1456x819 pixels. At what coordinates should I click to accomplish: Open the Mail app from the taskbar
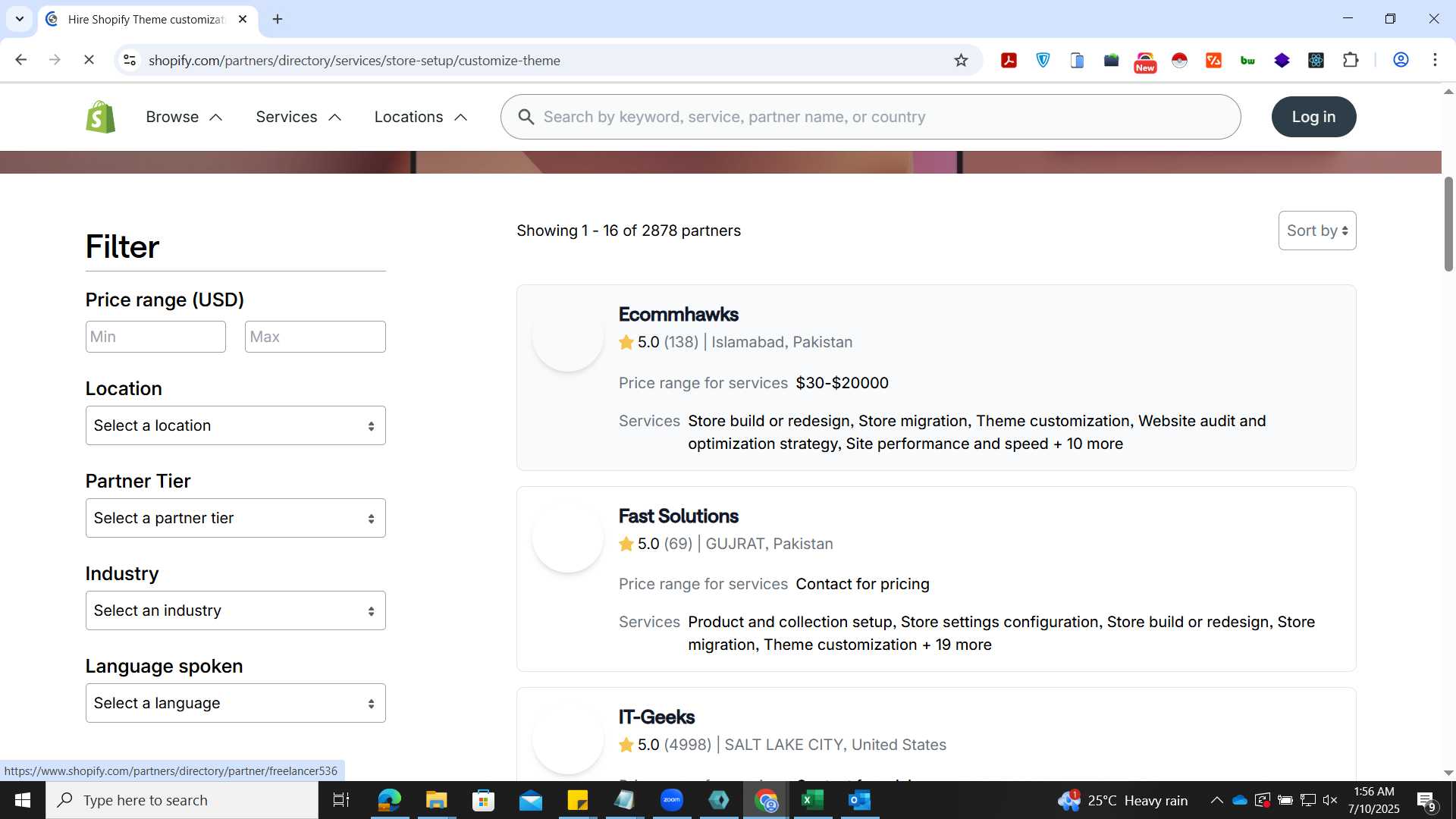pos(531,800)
